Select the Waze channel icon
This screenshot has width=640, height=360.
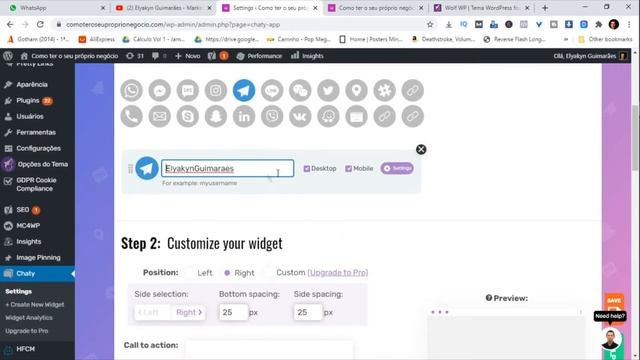tap(329, 116)
